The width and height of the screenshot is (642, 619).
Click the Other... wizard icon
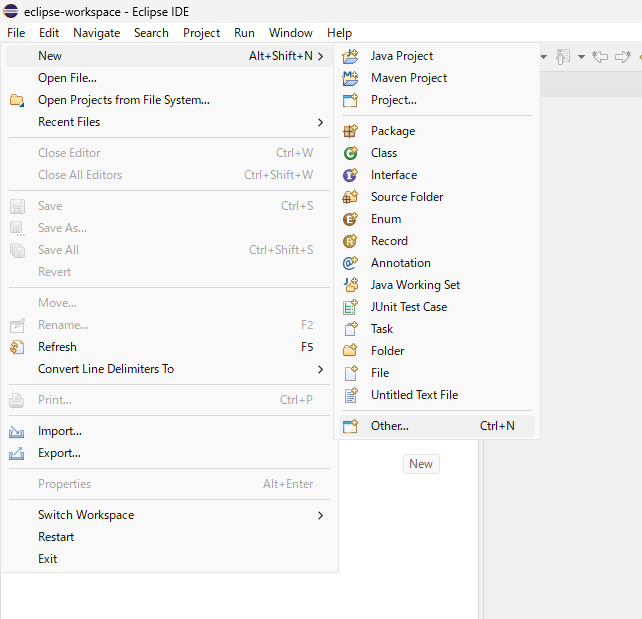coord(350,426)
